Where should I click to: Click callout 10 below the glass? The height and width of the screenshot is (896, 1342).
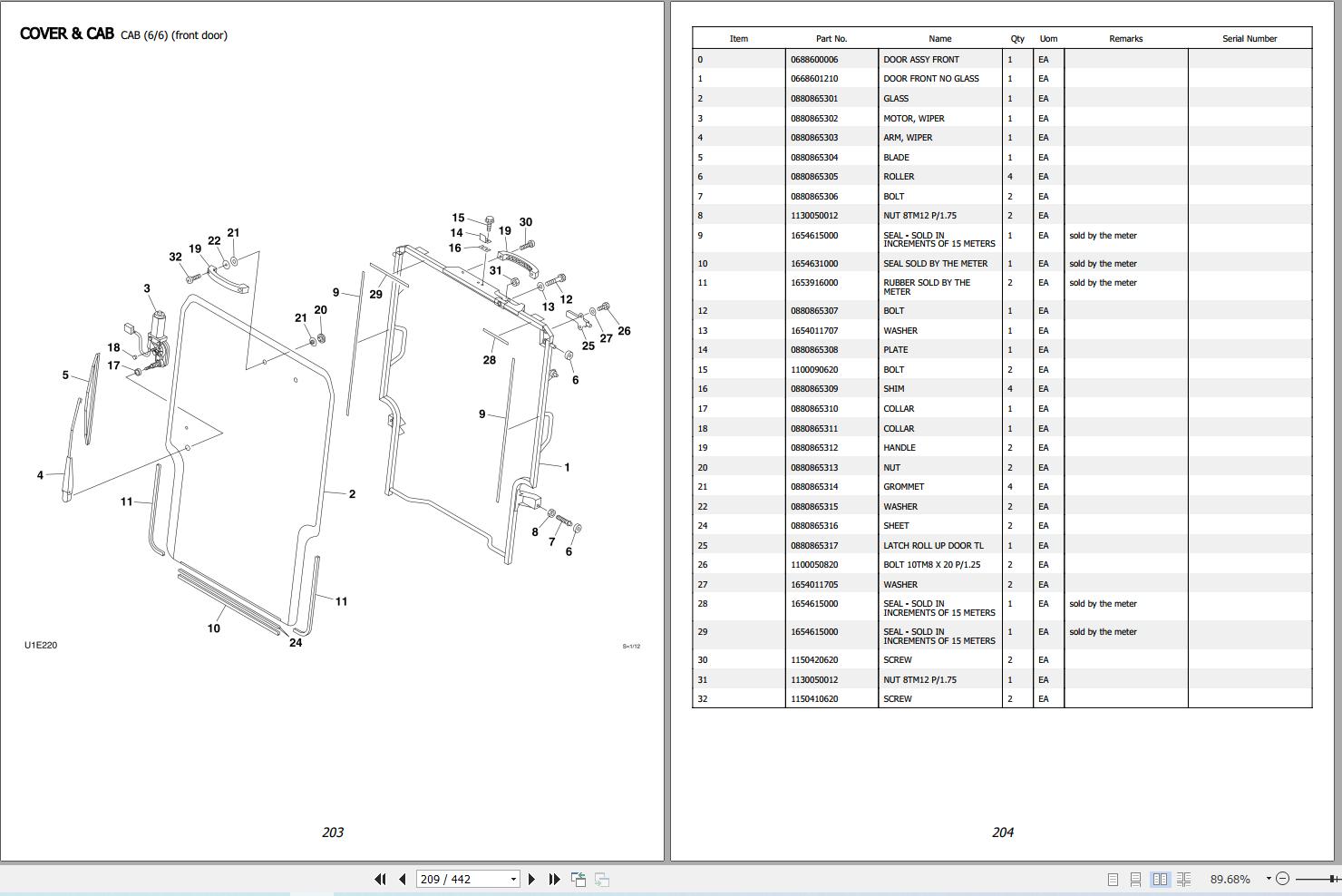(214, 628)
